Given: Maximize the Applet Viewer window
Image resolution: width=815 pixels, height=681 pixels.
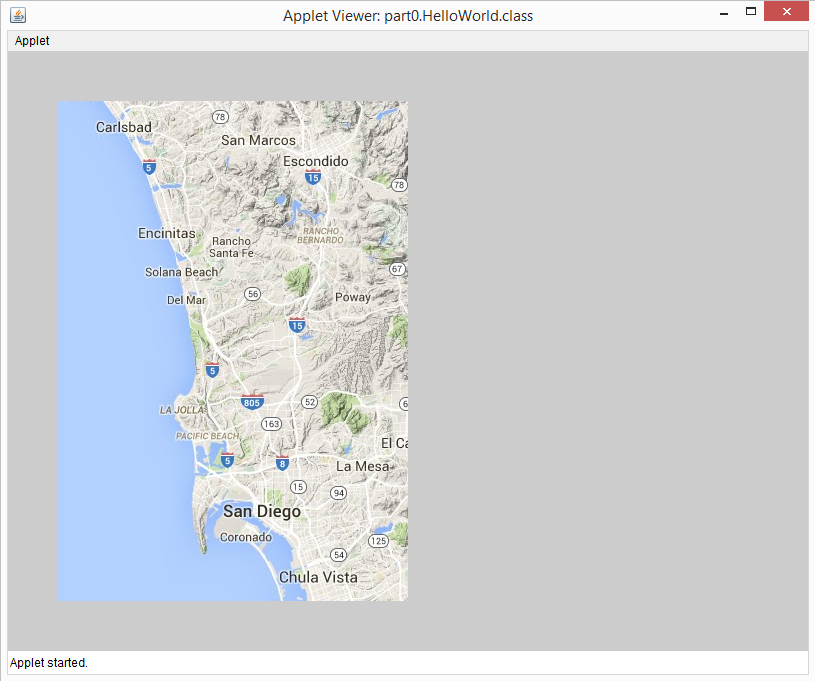Looking at the screenshot, I should click(751, 11).
